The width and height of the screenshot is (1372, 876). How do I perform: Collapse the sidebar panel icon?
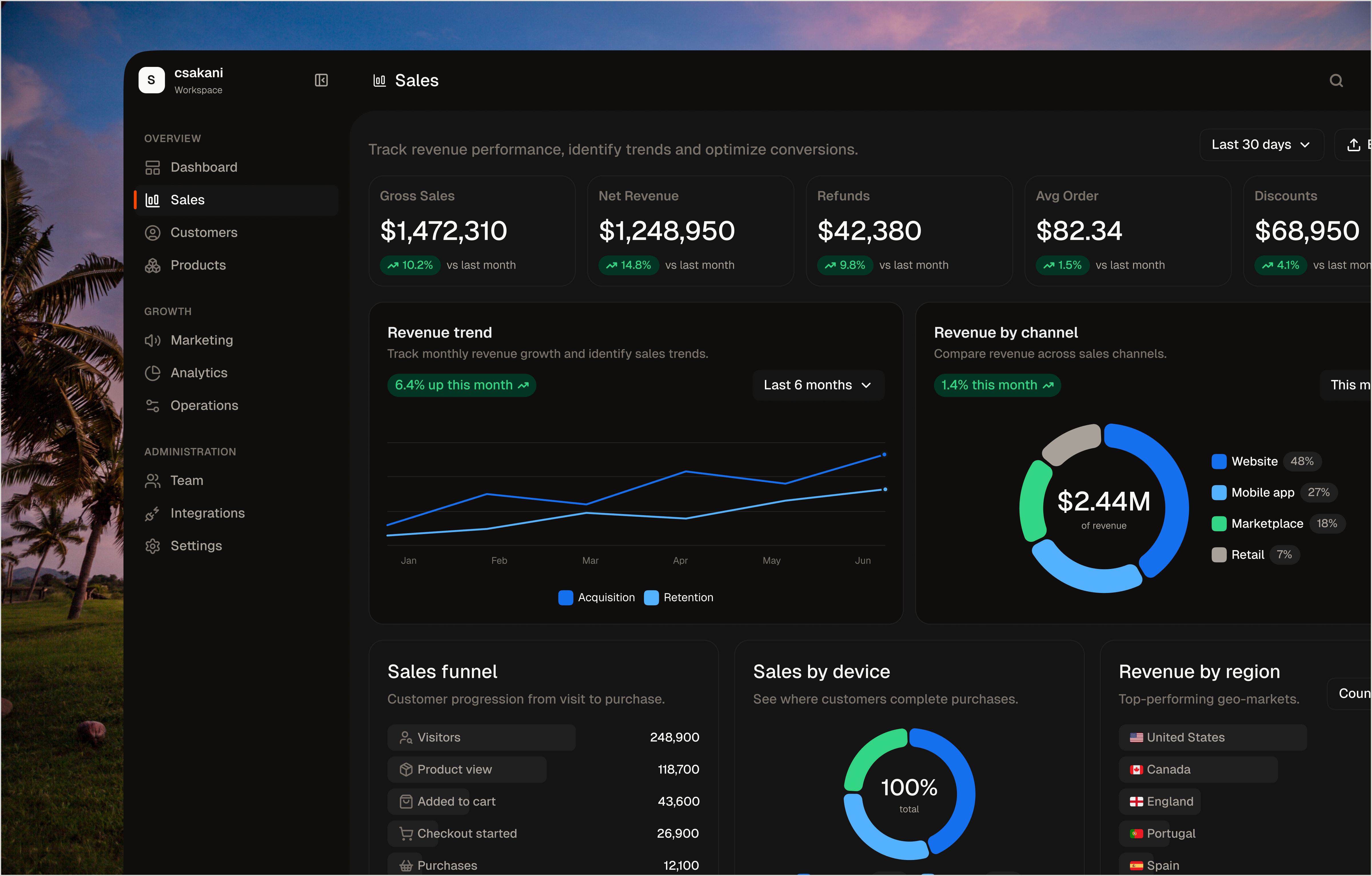[321, 80]
